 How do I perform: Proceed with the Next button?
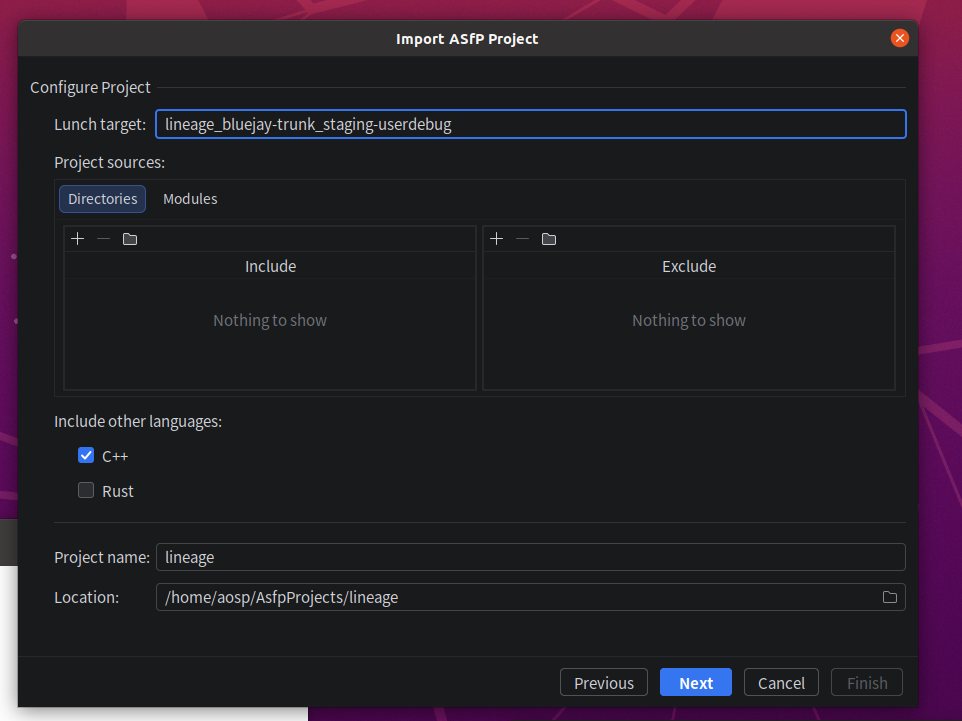click(x=696, y=682)
